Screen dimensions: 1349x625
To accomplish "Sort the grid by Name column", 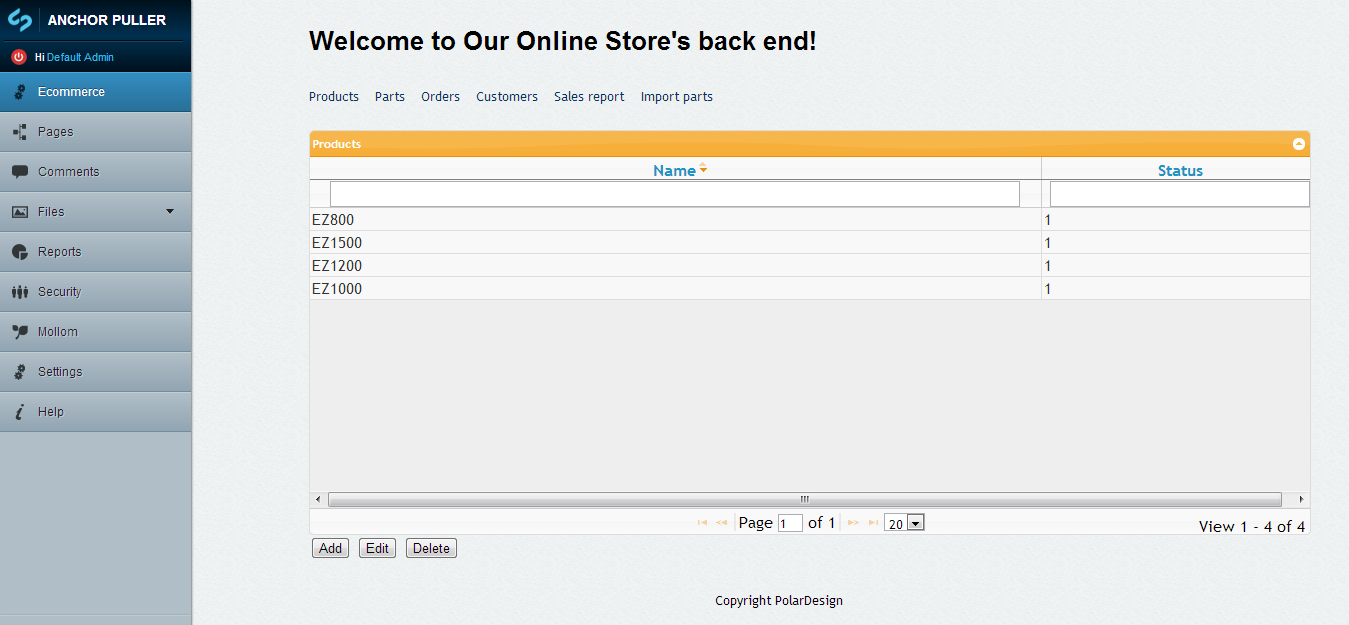I will (674, 170).
